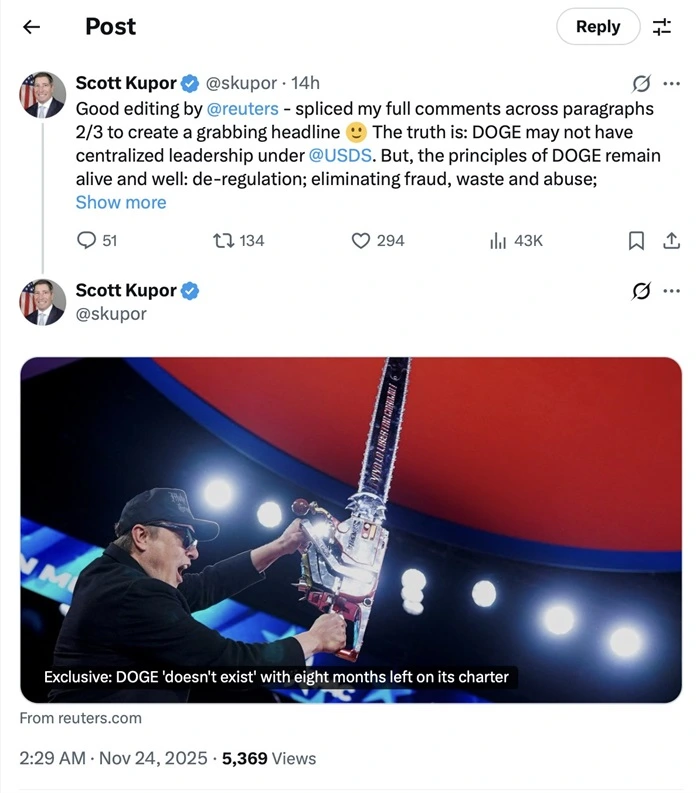The height and width of the screenshot is (793, 700).
Task: Open more options on first post
Action: tap(671, 83)
